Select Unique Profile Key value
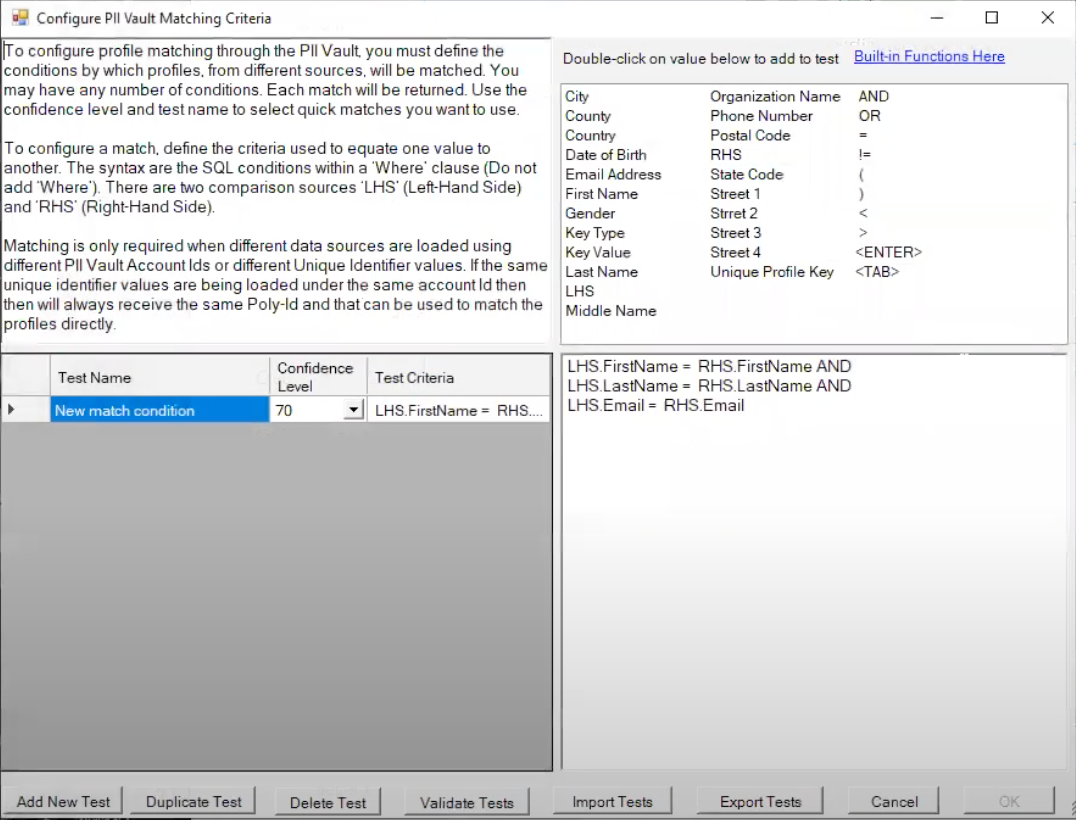1076x820 pixels. [x=772, y=272]
